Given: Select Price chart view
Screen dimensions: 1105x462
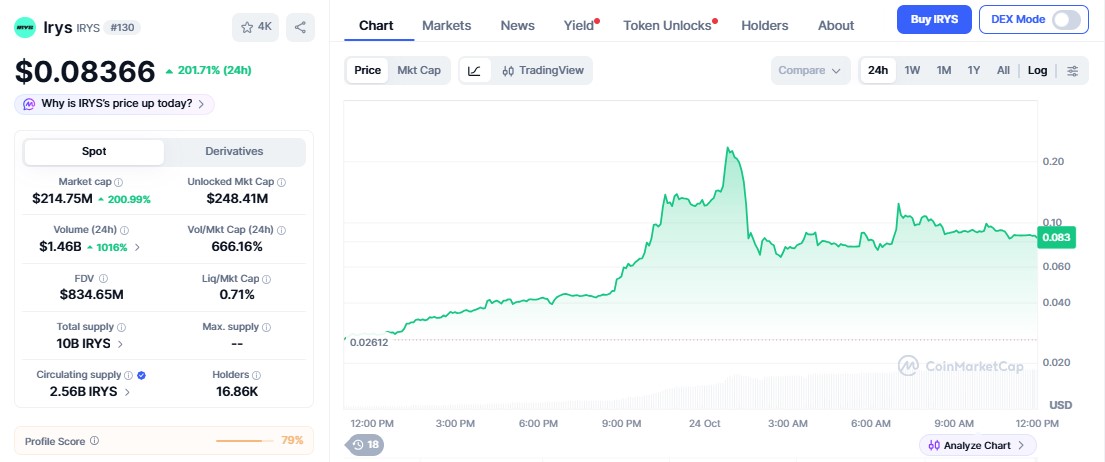Looking at the screenshot, I should [x=367, y=70].
